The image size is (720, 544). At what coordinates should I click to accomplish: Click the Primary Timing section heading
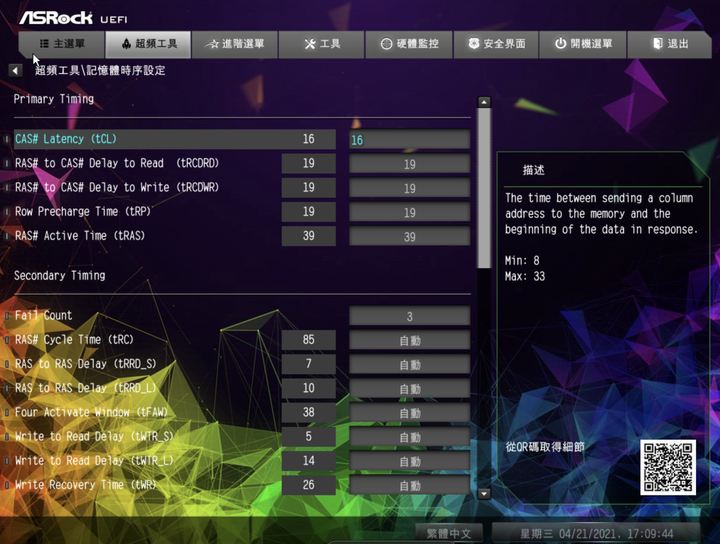[54, 99]
